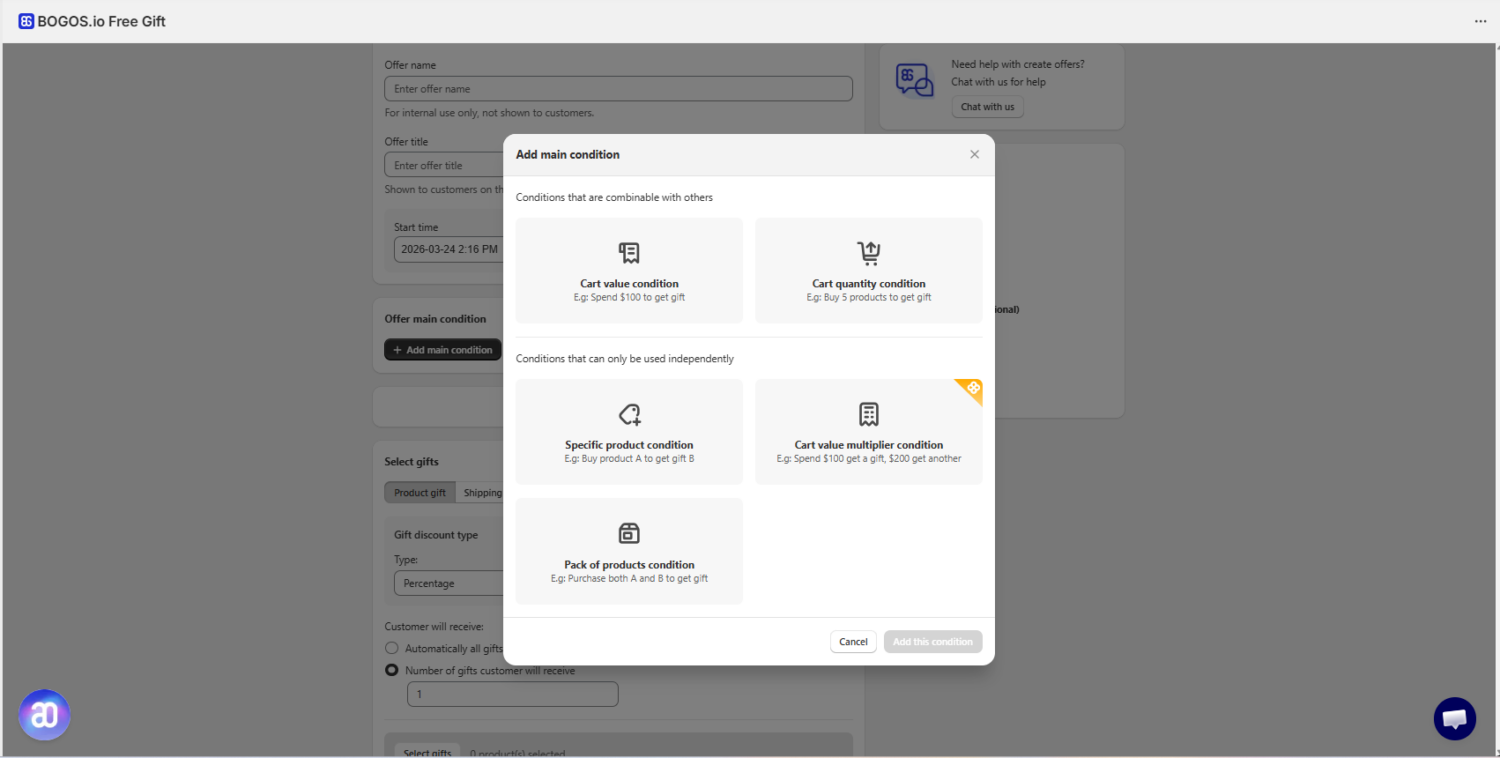Image resolution: width=1500 pixels, height=758 pixels.
Task: Choose the Cart quantity condition cart icon
Action: click(868, 253)
